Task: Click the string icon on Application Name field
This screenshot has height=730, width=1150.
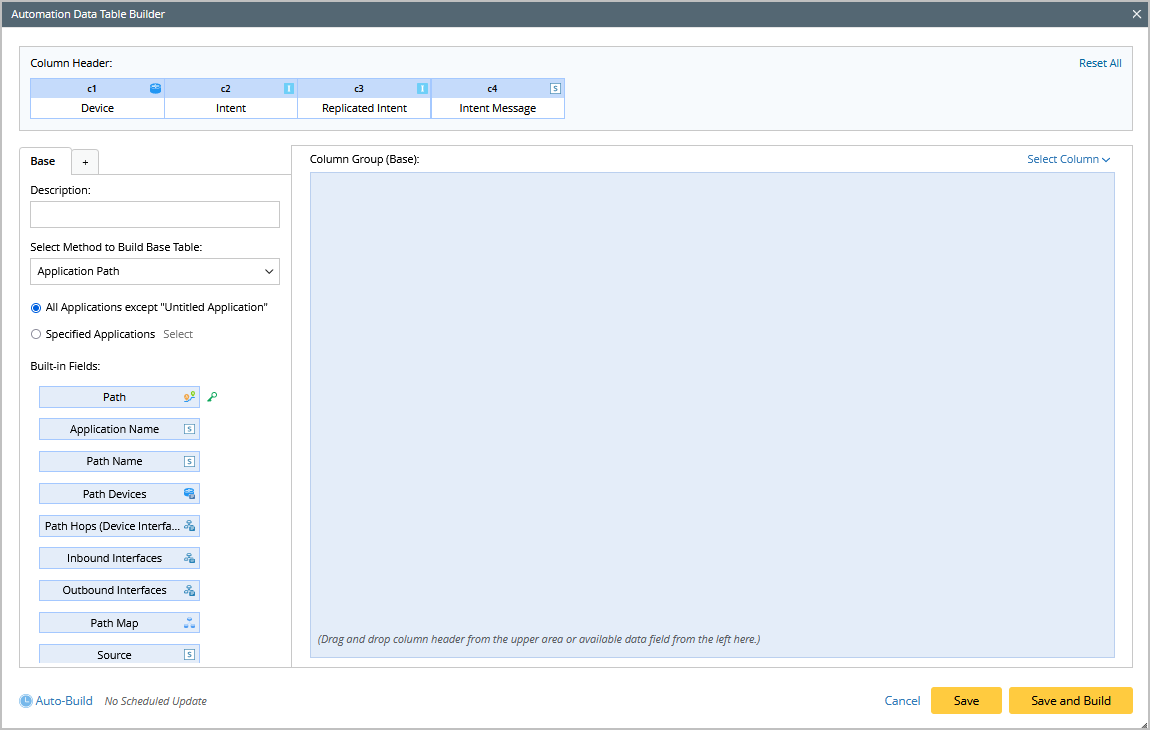Action: coord(189,429)
